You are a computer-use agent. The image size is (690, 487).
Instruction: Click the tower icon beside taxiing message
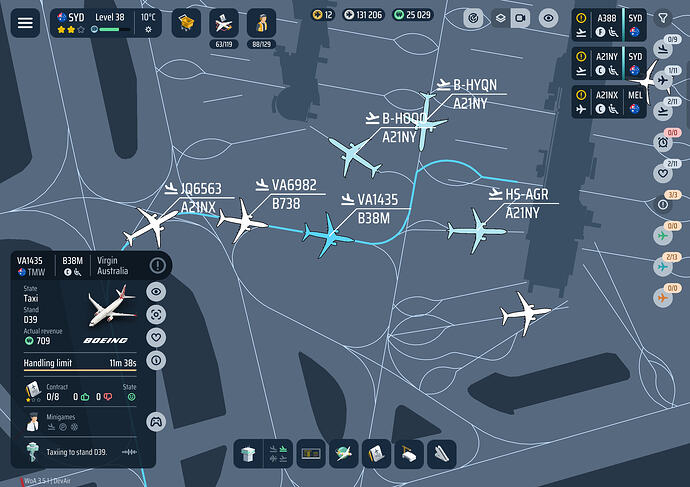pos(33,452)
